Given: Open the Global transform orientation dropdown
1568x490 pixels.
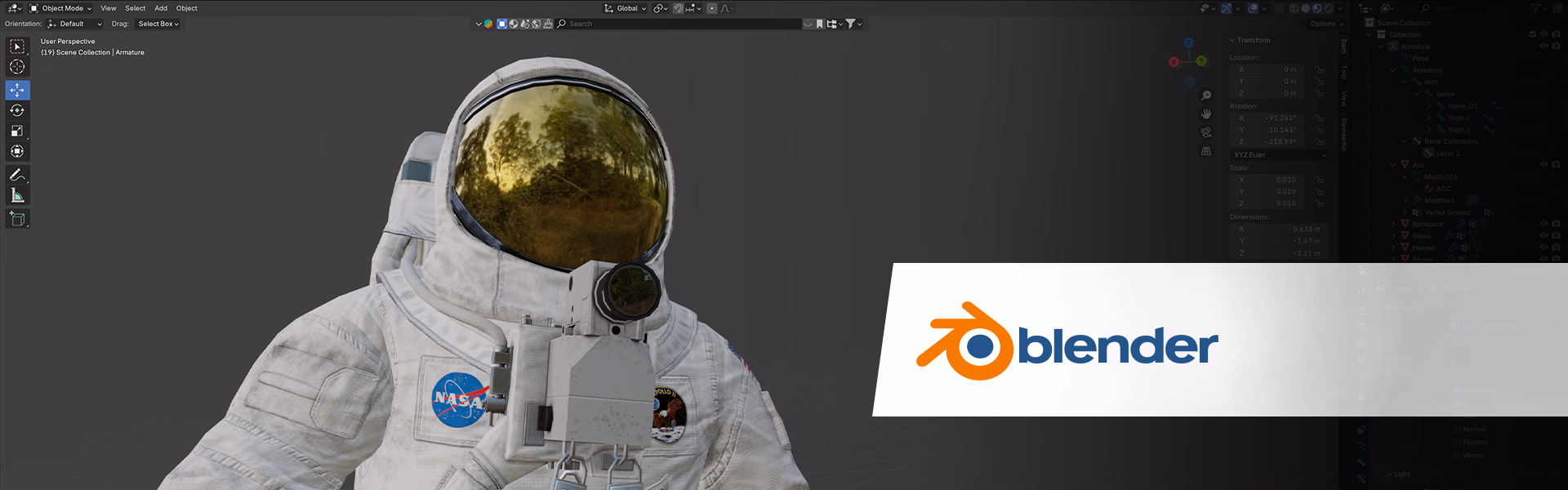Looking at the screenshot, I should tap(626, 8).
